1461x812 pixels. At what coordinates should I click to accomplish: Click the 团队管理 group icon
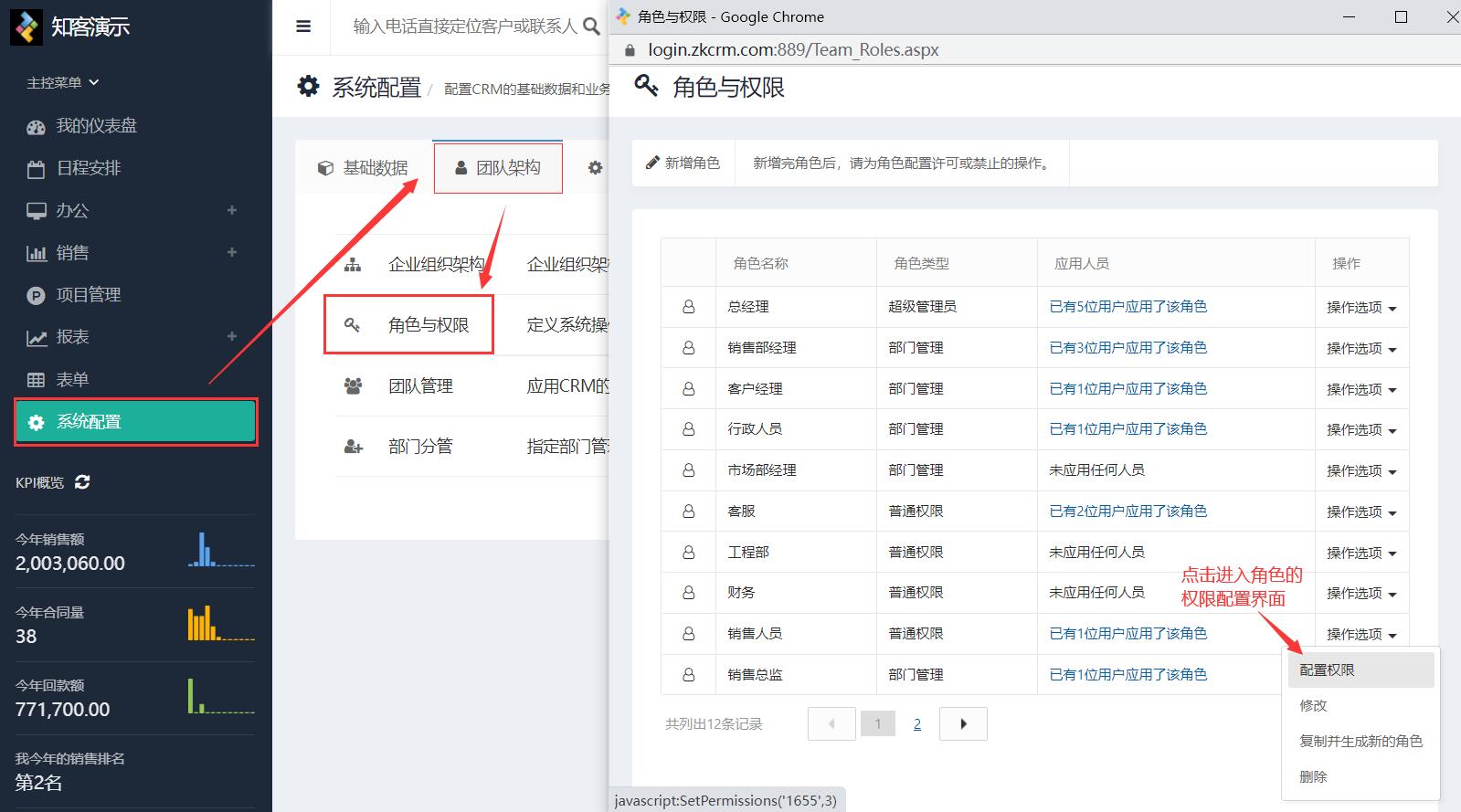(353, 386)
